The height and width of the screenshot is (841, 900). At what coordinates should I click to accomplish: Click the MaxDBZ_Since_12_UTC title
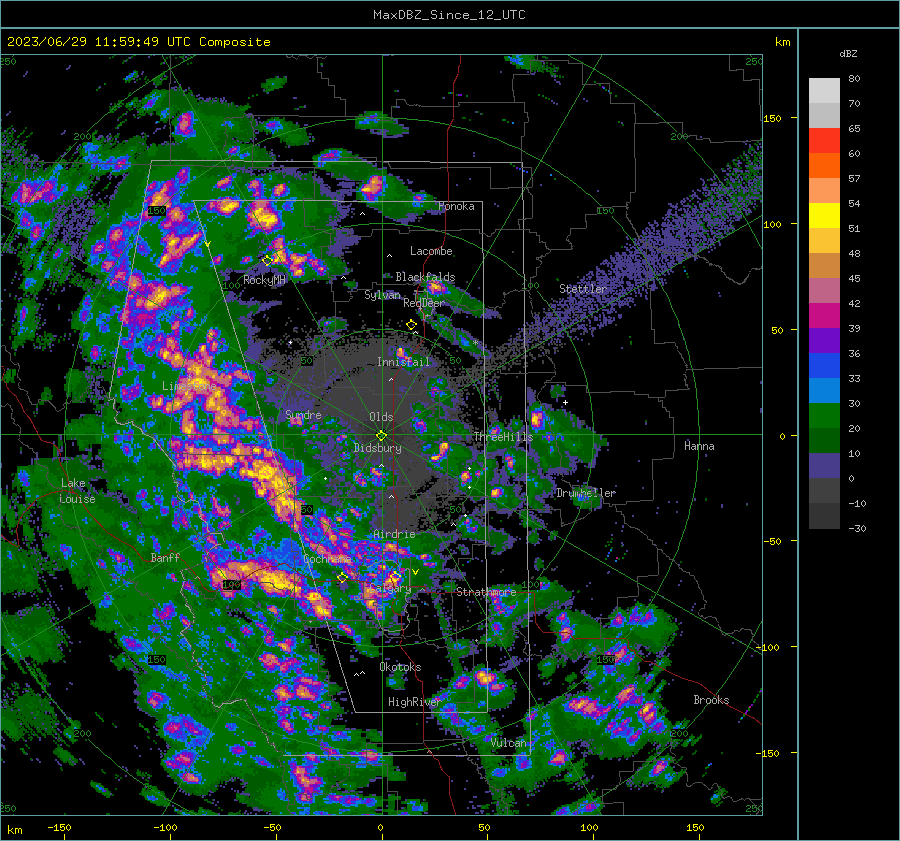tap(449, 15)
